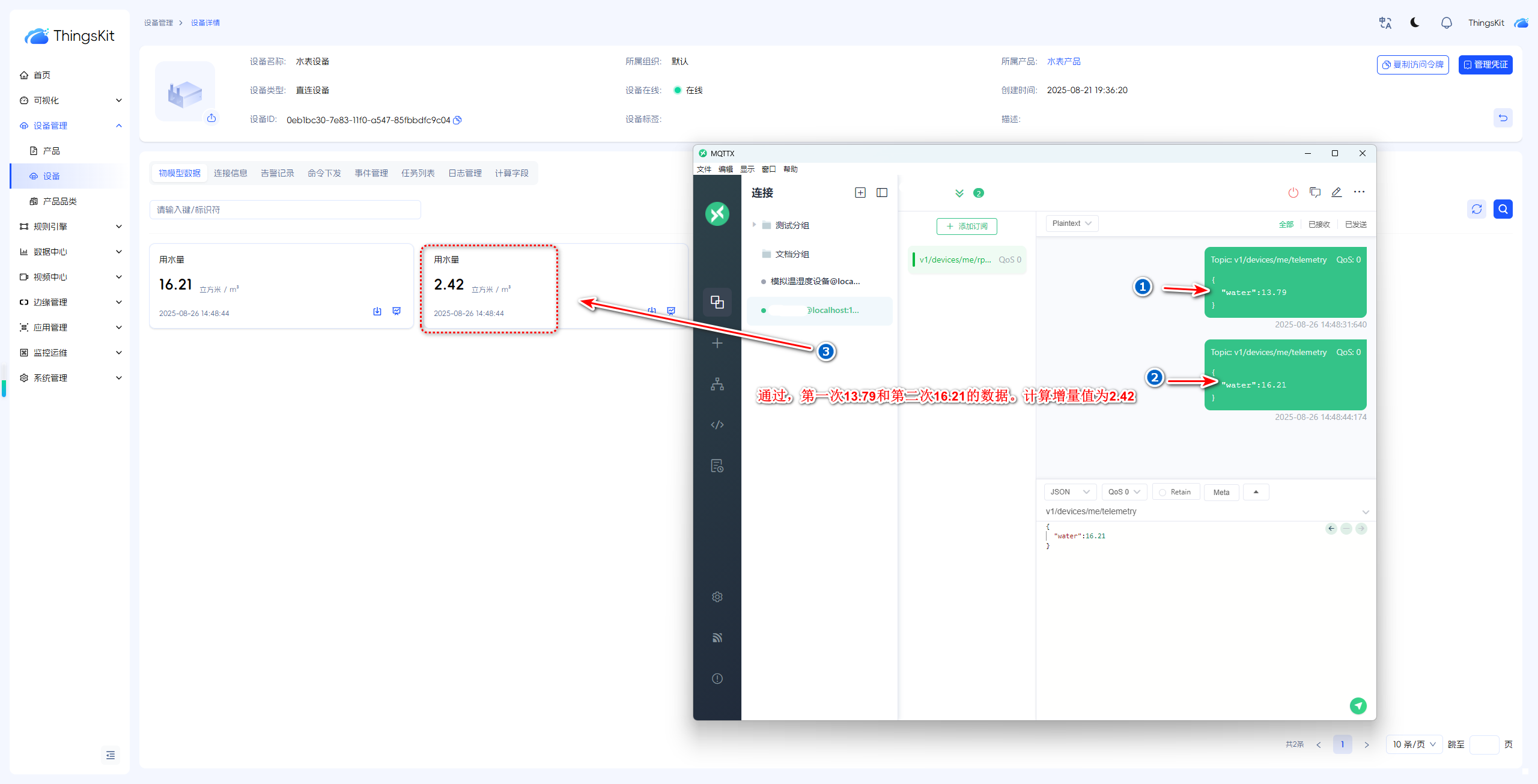The width and height of the screenshot is (1538, 784).
Task: Click the new connection plus icon in sidebar
Action: [x=717, y=343]
